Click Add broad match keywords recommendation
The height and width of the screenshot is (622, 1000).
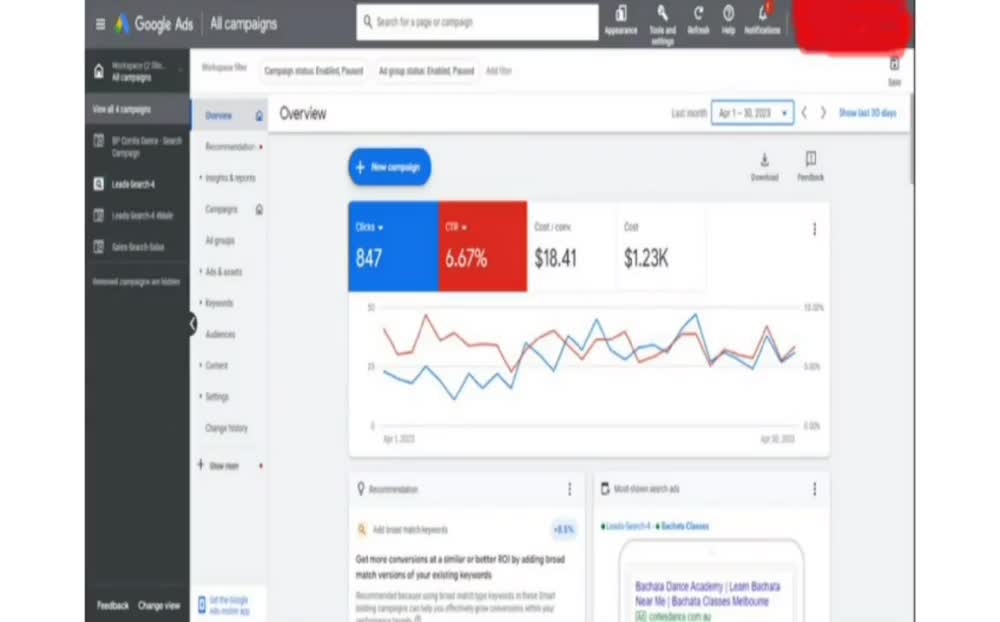pos(410,529)
